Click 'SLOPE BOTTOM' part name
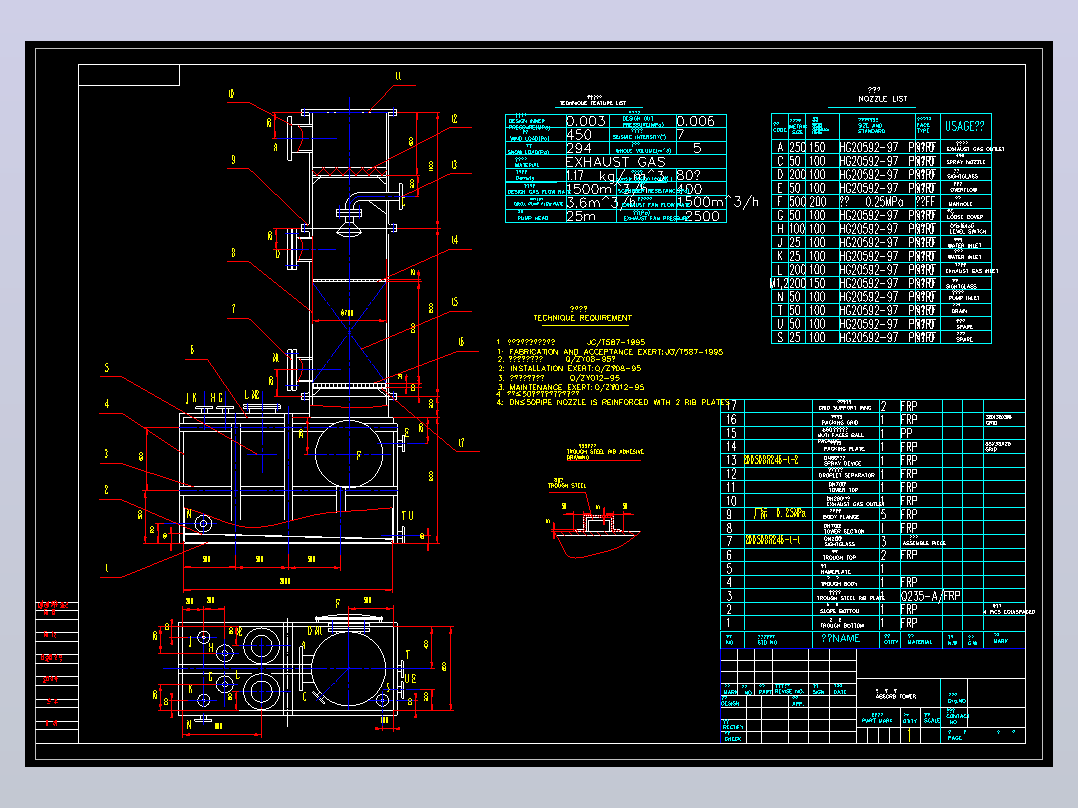 pos(838,611)
